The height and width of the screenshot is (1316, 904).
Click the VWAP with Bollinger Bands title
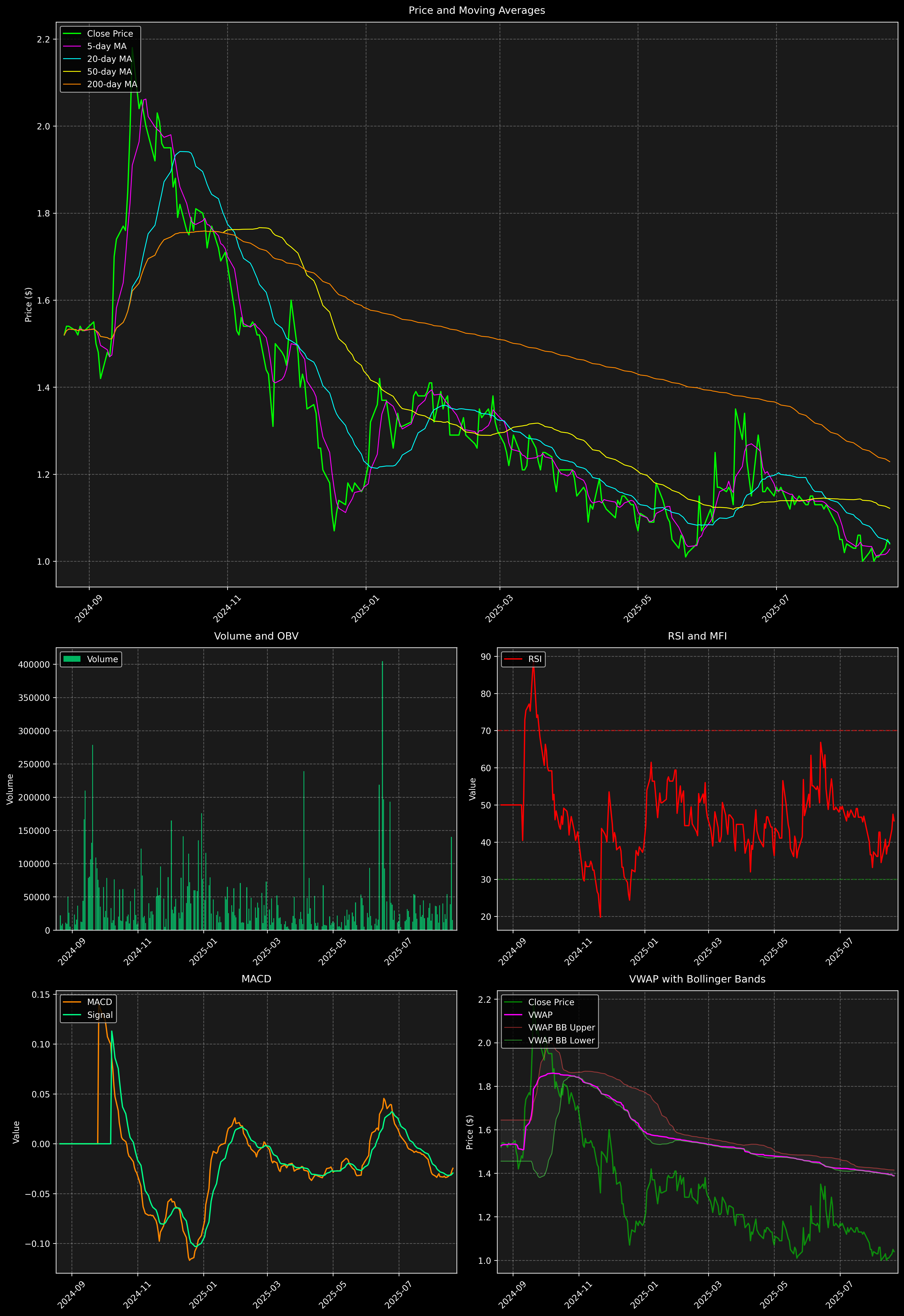697,979
